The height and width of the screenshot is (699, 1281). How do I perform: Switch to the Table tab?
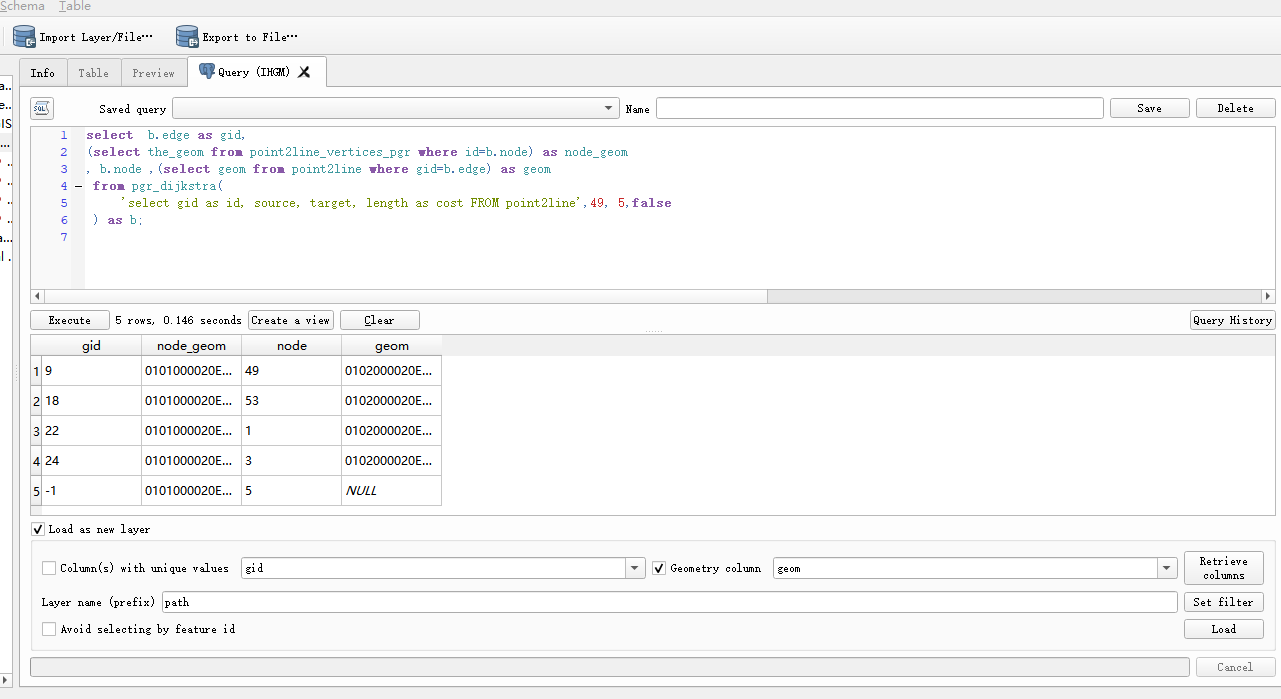94,73
